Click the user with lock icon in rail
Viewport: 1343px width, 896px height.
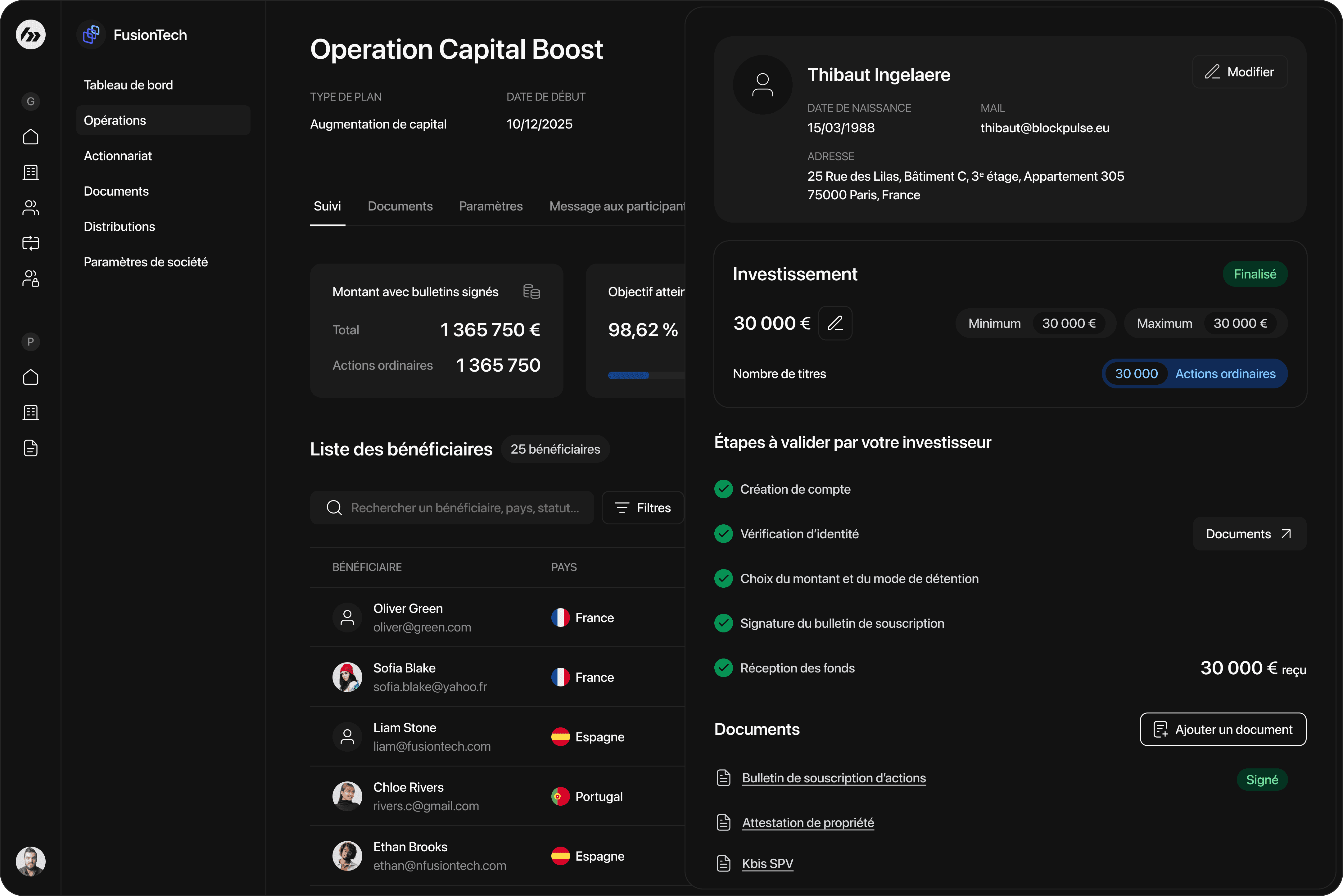(30, 279)
